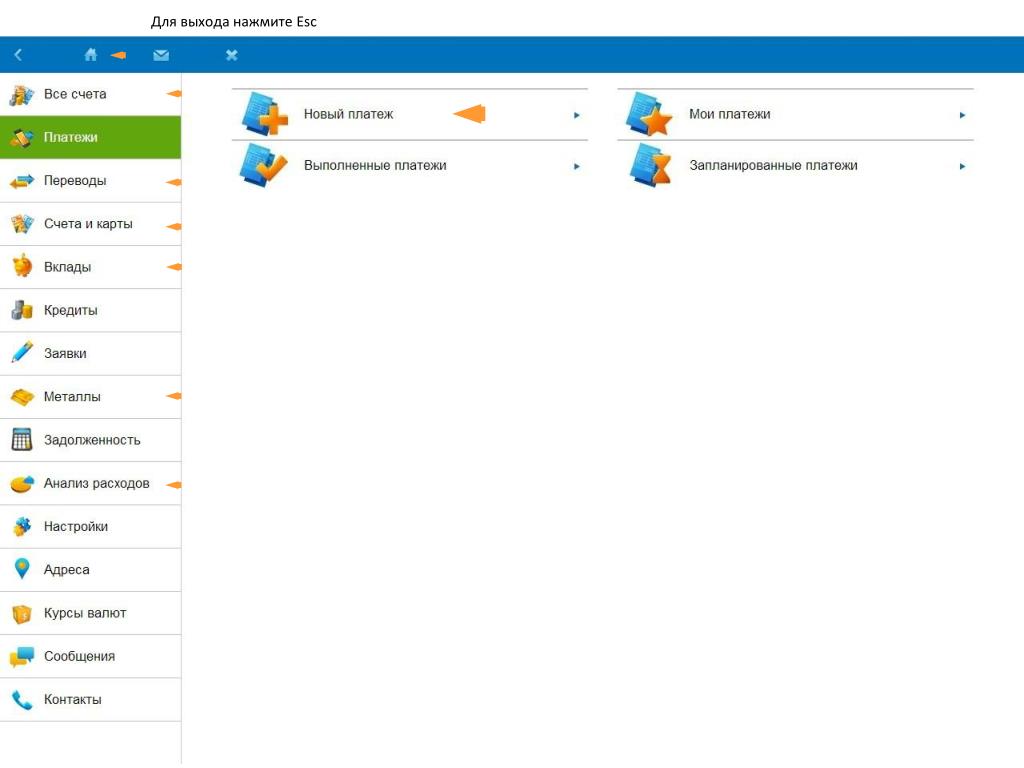Click the Новый платеж document-plus icon
The image size is (1024, 768).
click(264, 114)
